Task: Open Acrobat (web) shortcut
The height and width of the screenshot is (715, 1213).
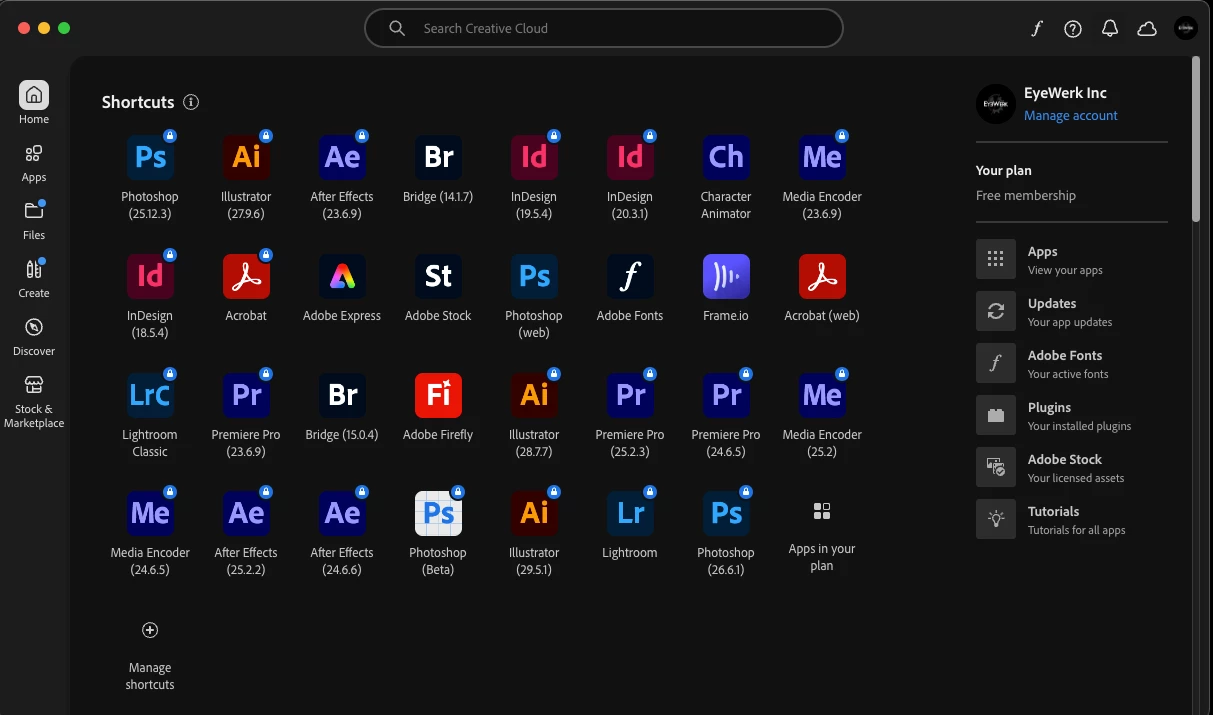Action: pos(822,276)
